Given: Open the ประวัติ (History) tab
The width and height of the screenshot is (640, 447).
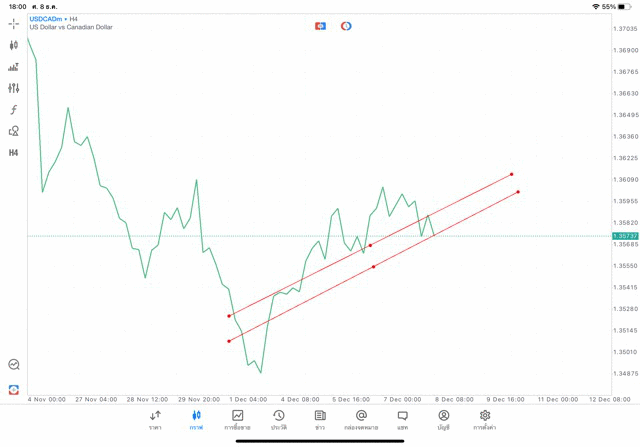Looking at the screenshot, I should click(278, 420).
